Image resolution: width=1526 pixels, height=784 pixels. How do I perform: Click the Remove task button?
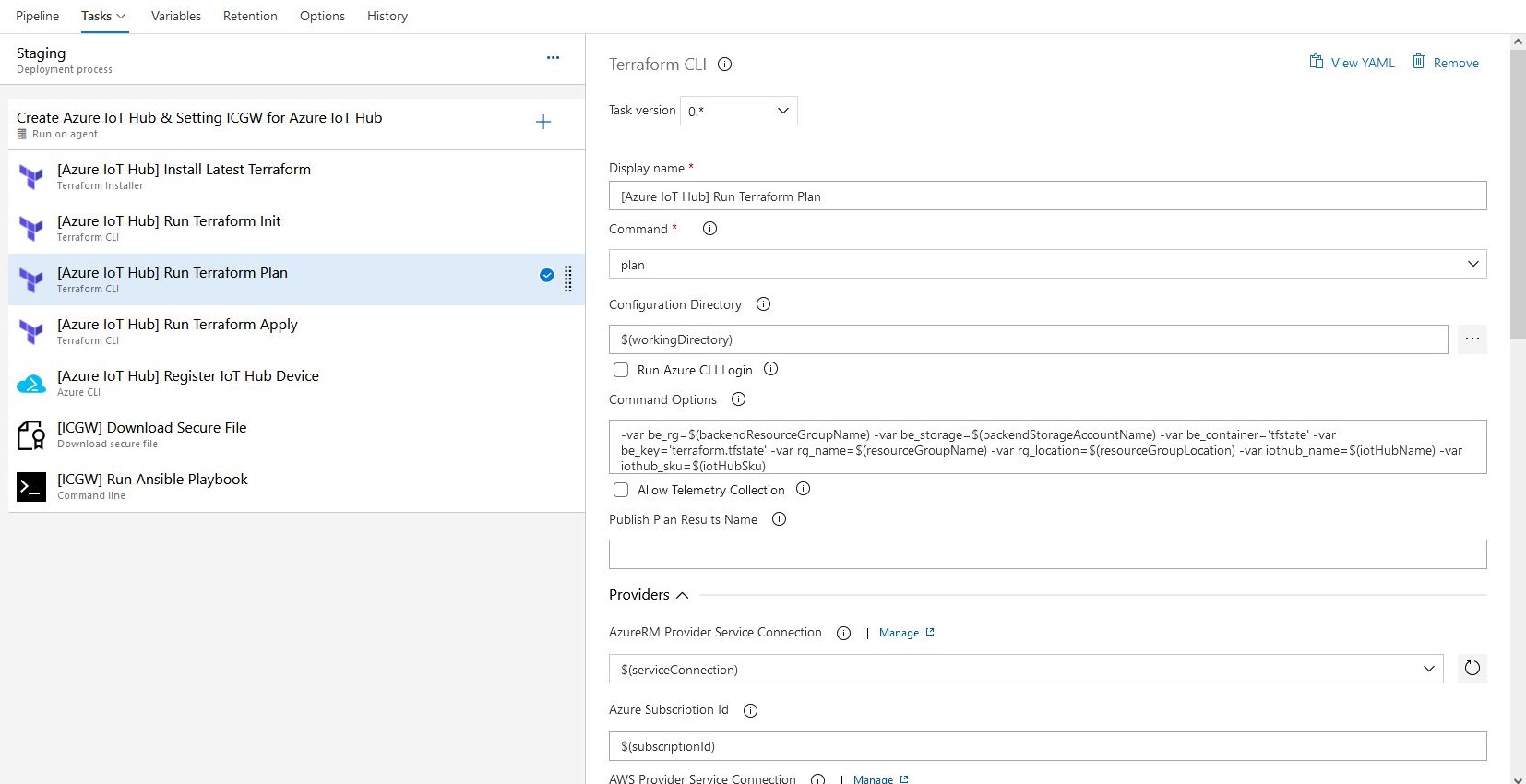click(x=1445, y=63)
